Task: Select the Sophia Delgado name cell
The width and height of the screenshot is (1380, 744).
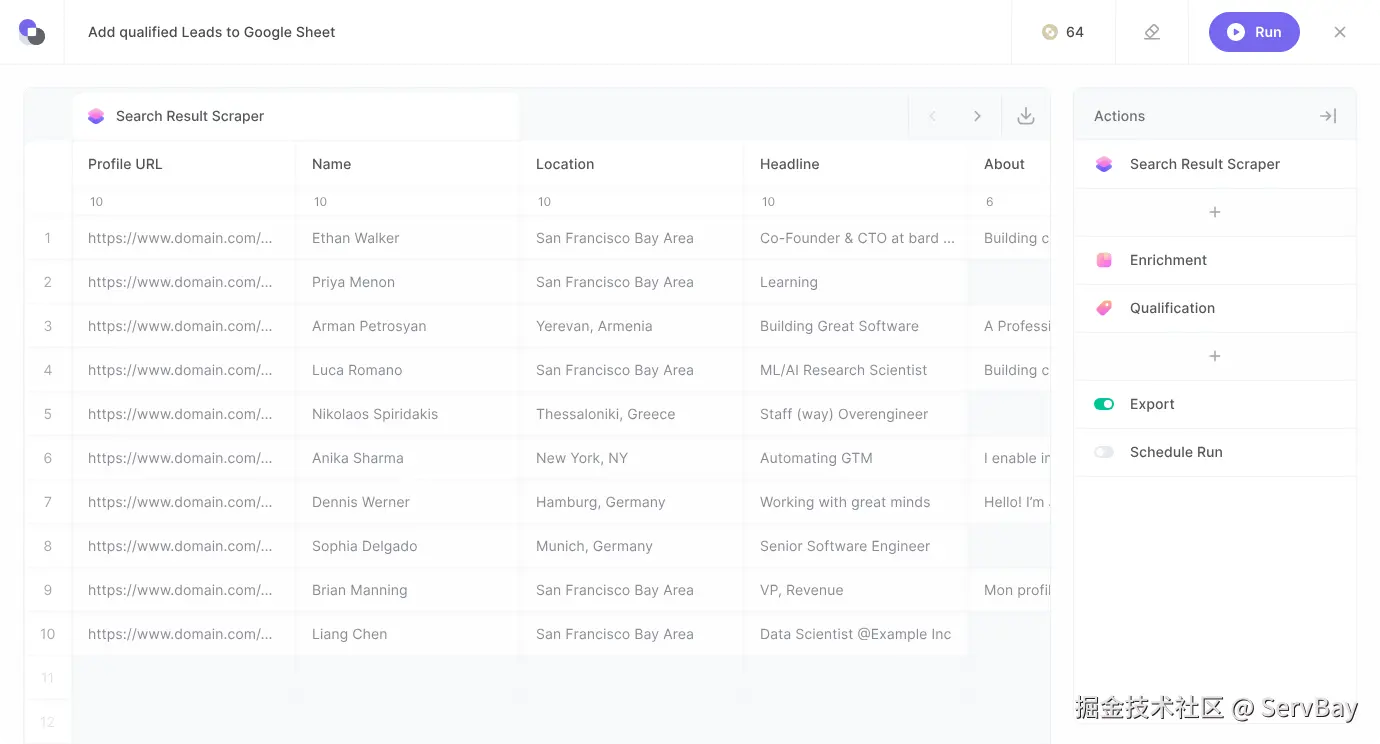Action: pos(408,546)
